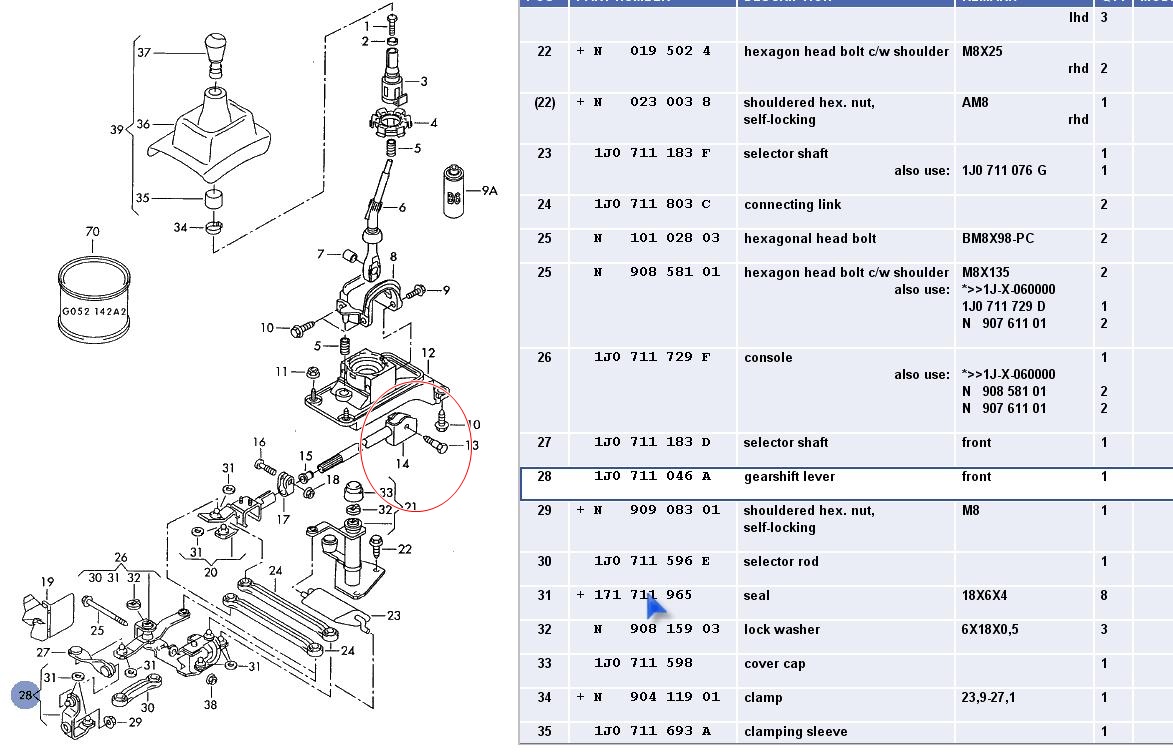Click callout 36 for the shift boot
Viewport: 1173px width, 756px height.
(143, 125)
